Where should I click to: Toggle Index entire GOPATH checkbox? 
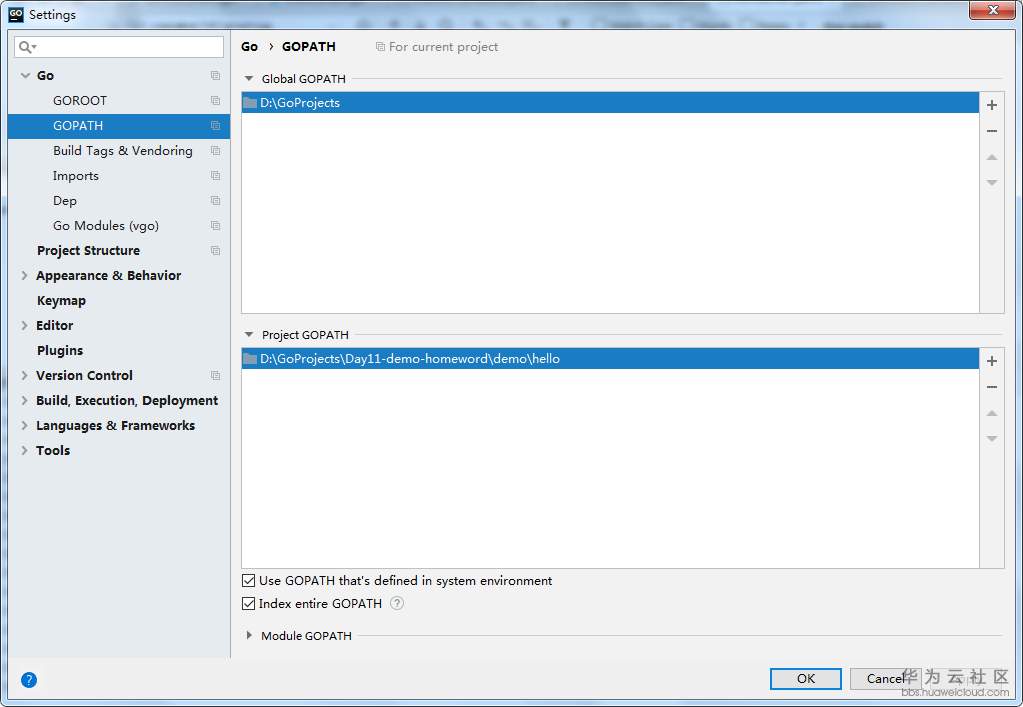(249, 603)
